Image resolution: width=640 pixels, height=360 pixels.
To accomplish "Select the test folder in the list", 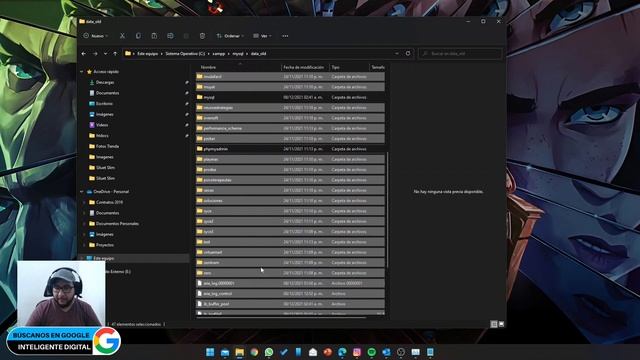I will click(x=290, y=242).
